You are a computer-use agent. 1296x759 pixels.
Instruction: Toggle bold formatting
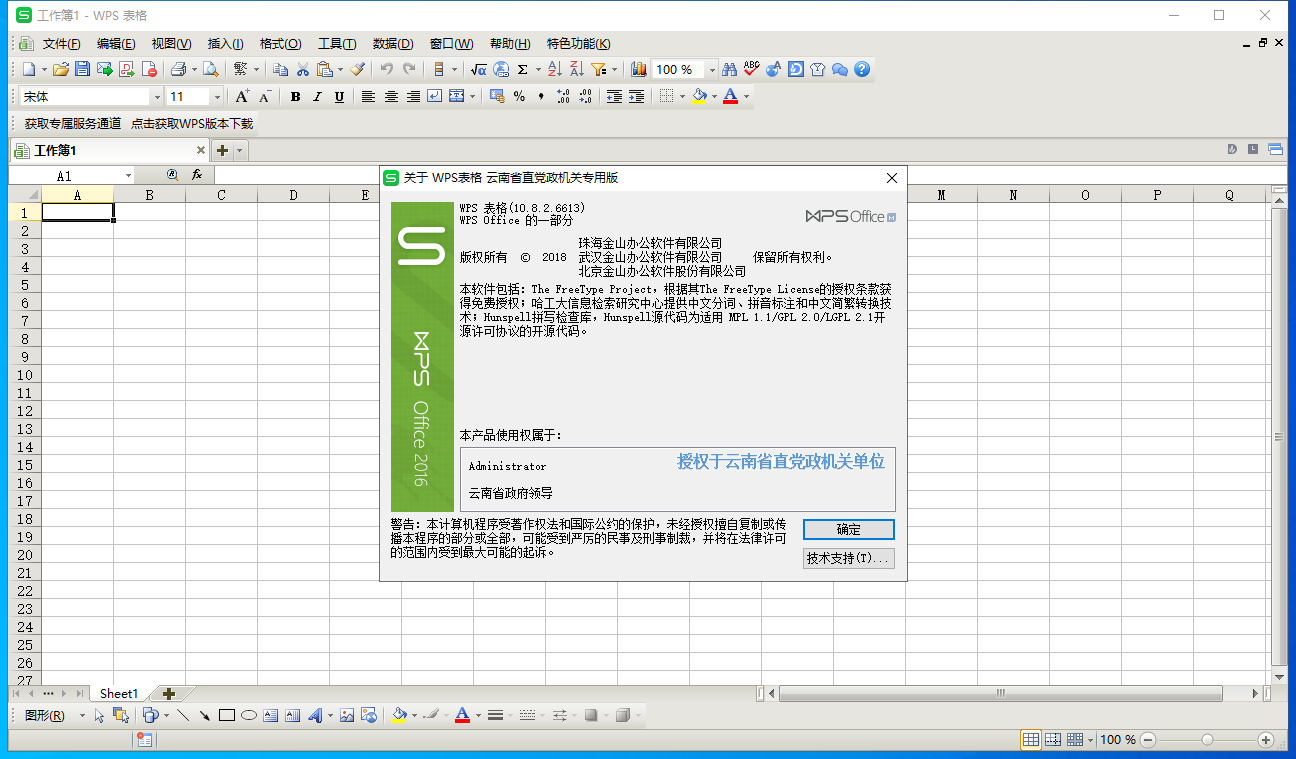(x=295, y=97)
